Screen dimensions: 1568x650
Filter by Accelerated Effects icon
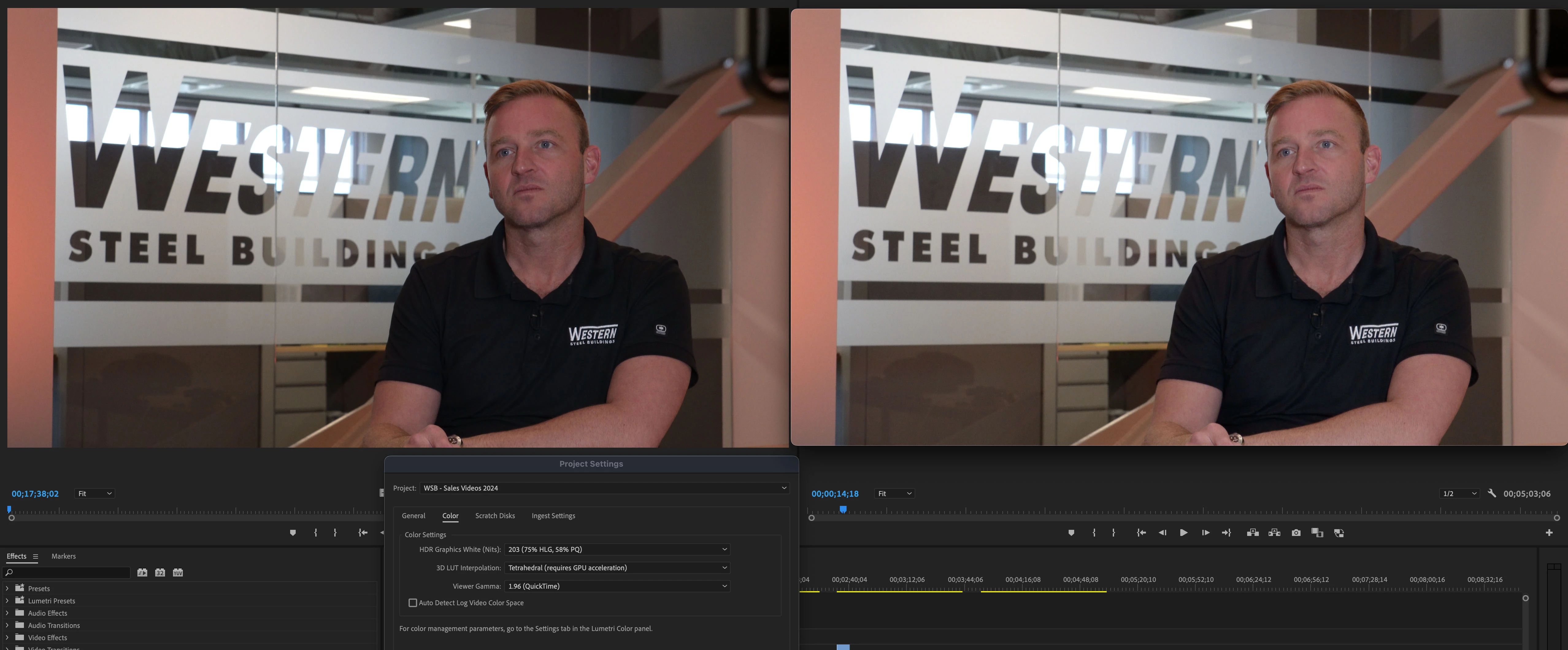142,572
